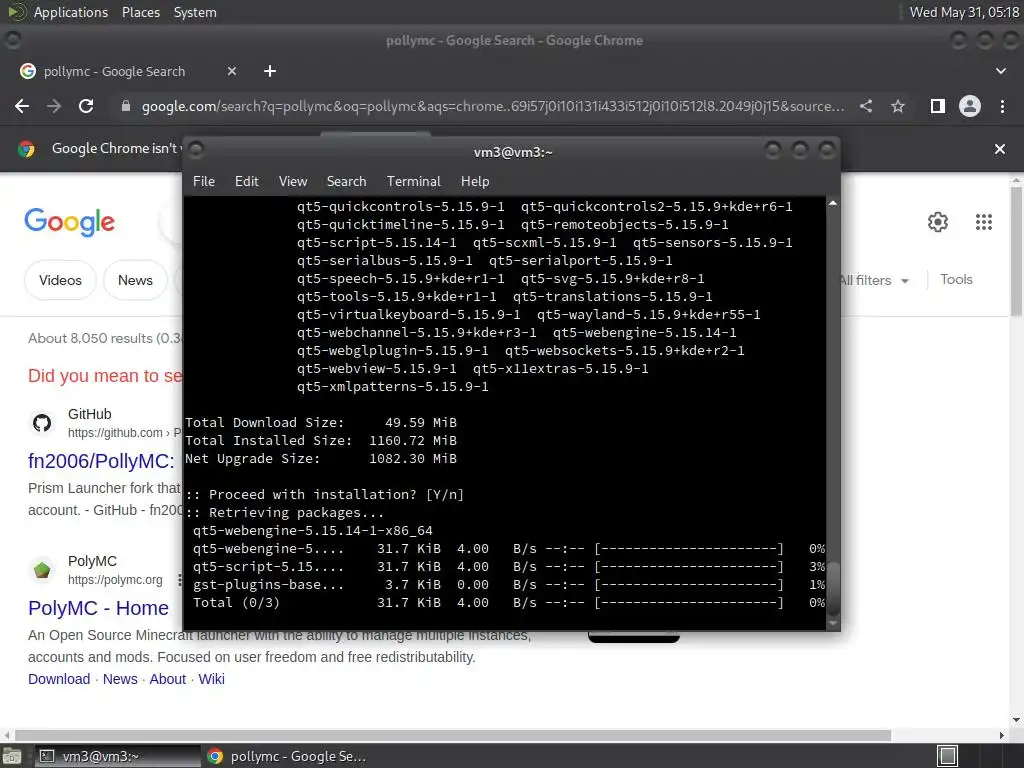
Task: Click qt5-webengine progress bar row
Action: [508, 549]
